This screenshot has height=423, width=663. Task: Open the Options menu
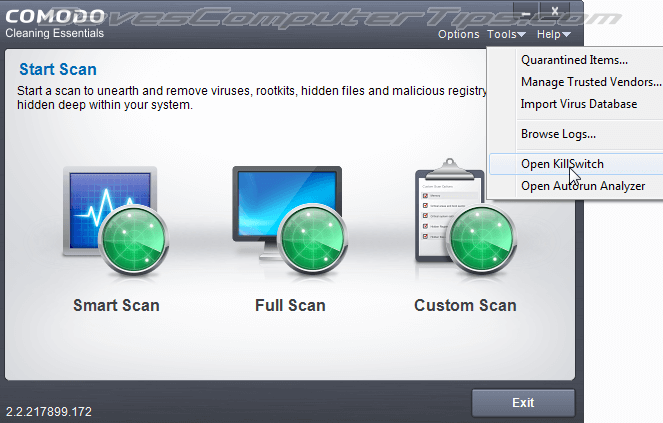click(458, 34)
